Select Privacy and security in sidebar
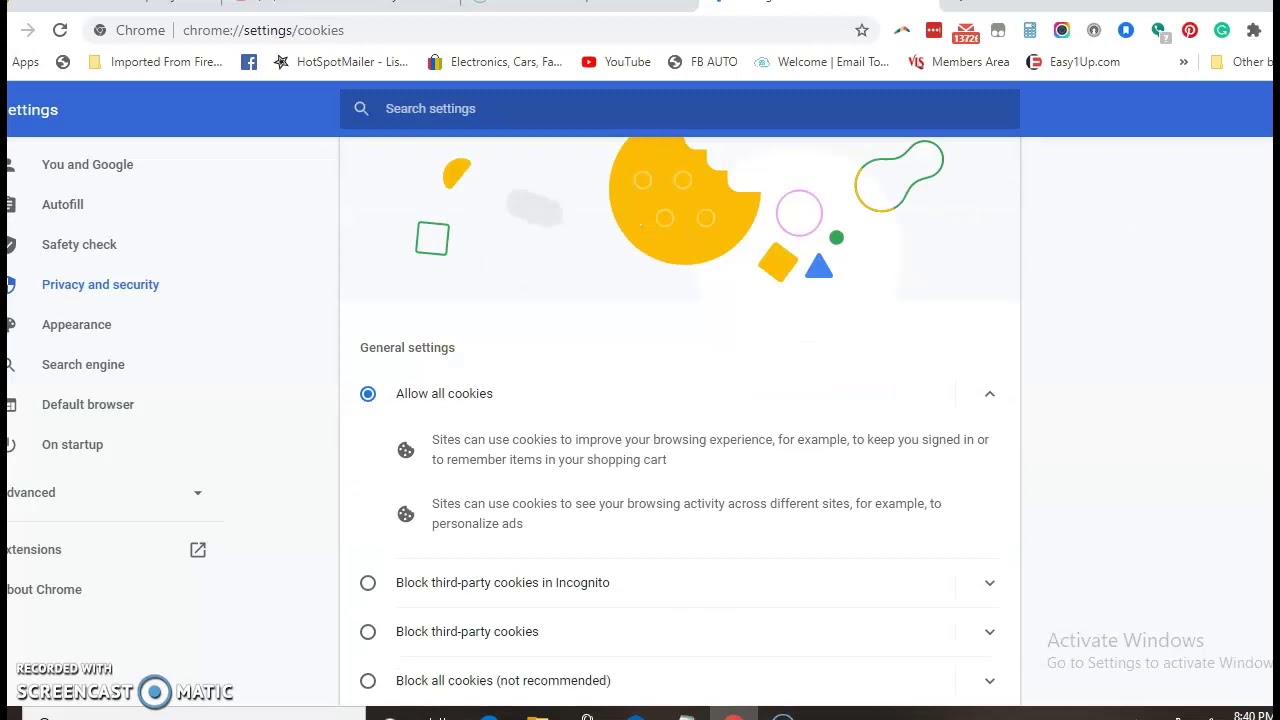Image resolution: width=1280 pixels, height=720 pixels. 100,284
